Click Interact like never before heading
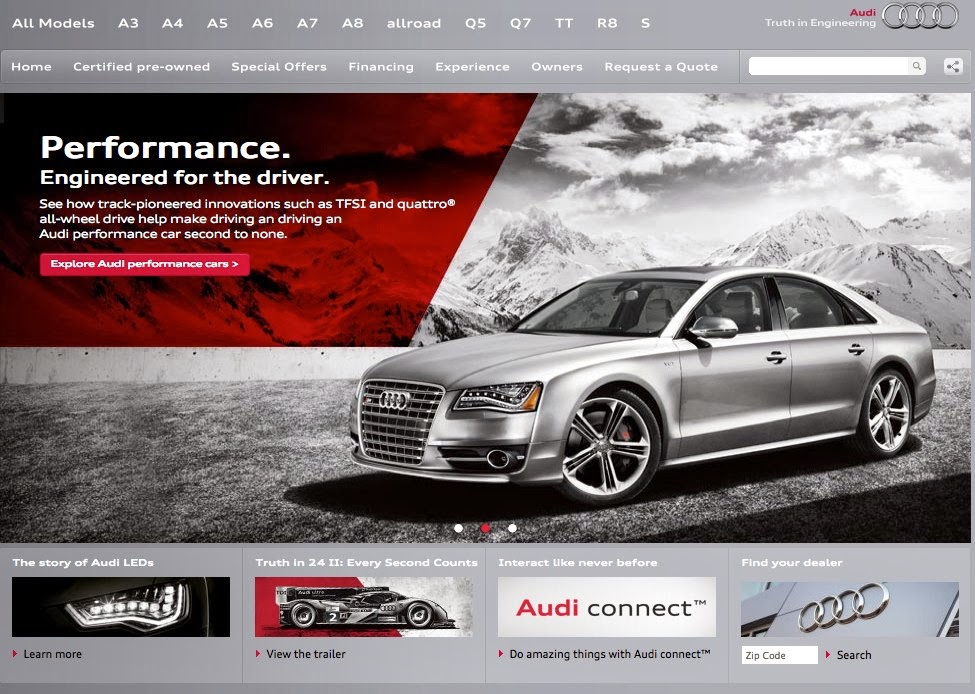The image size is (975, 694). (578, 562)
